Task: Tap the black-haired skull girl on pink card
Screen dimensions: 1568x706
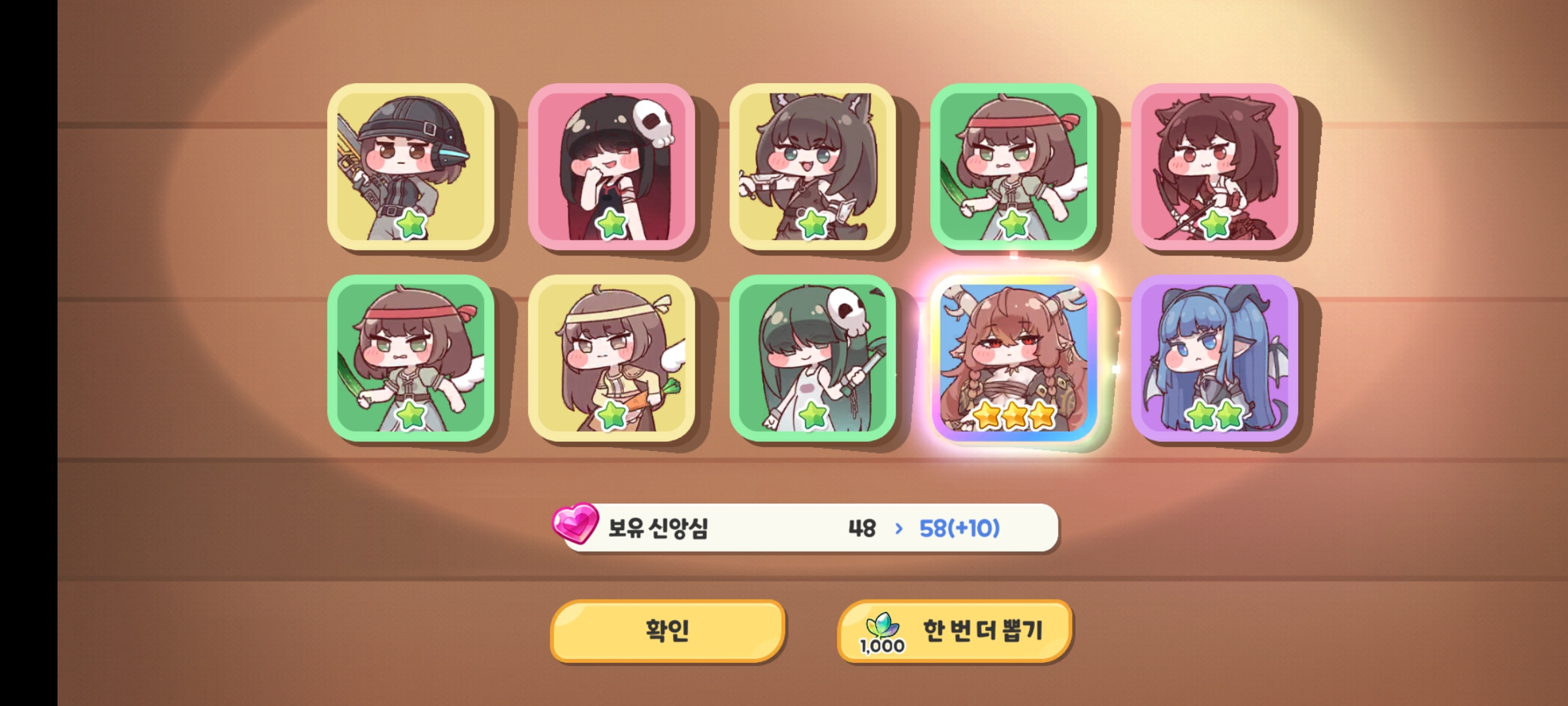Action: point(612,167)
